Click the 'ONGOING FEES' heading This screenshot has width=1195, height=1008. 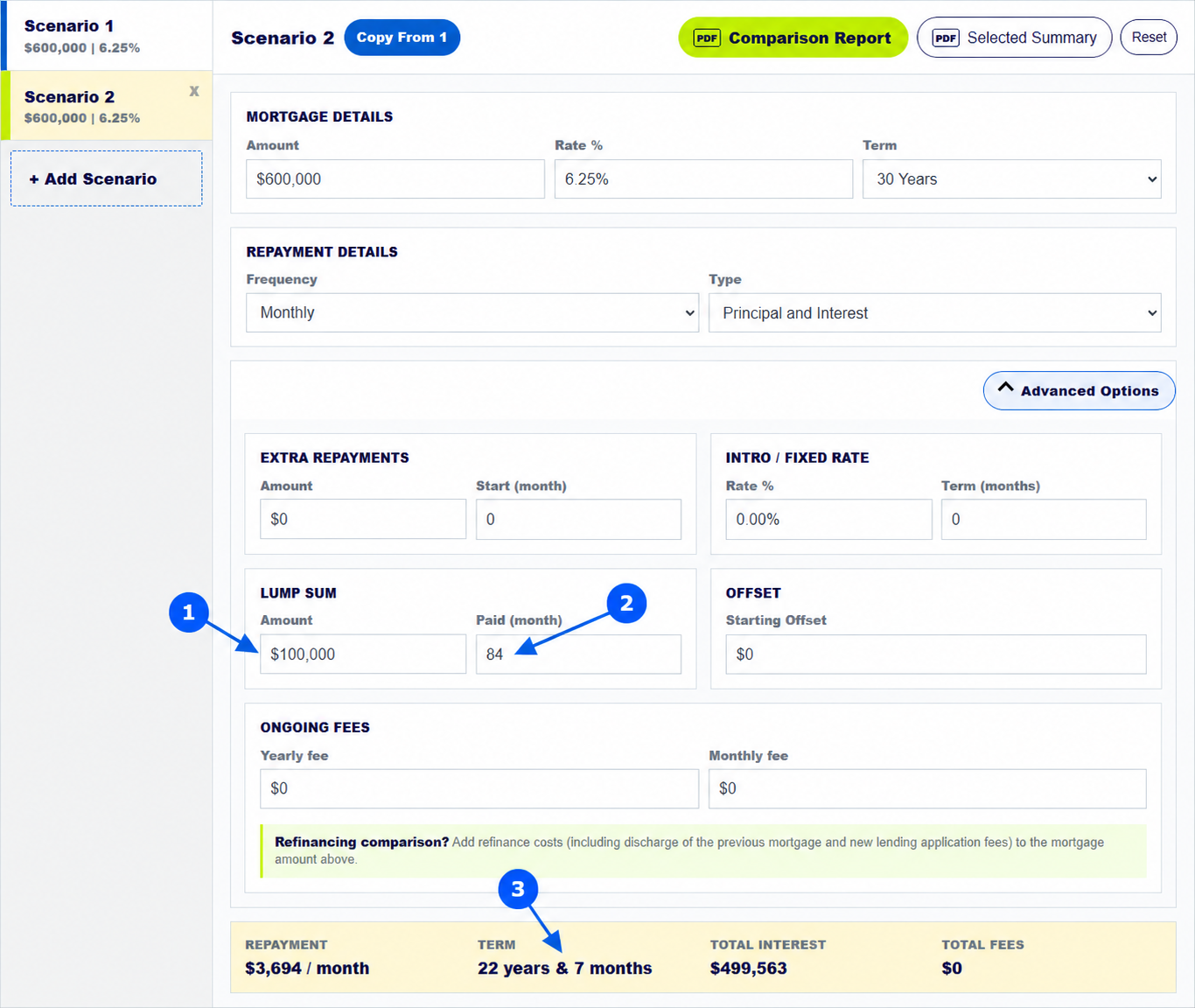pos(315,728)
